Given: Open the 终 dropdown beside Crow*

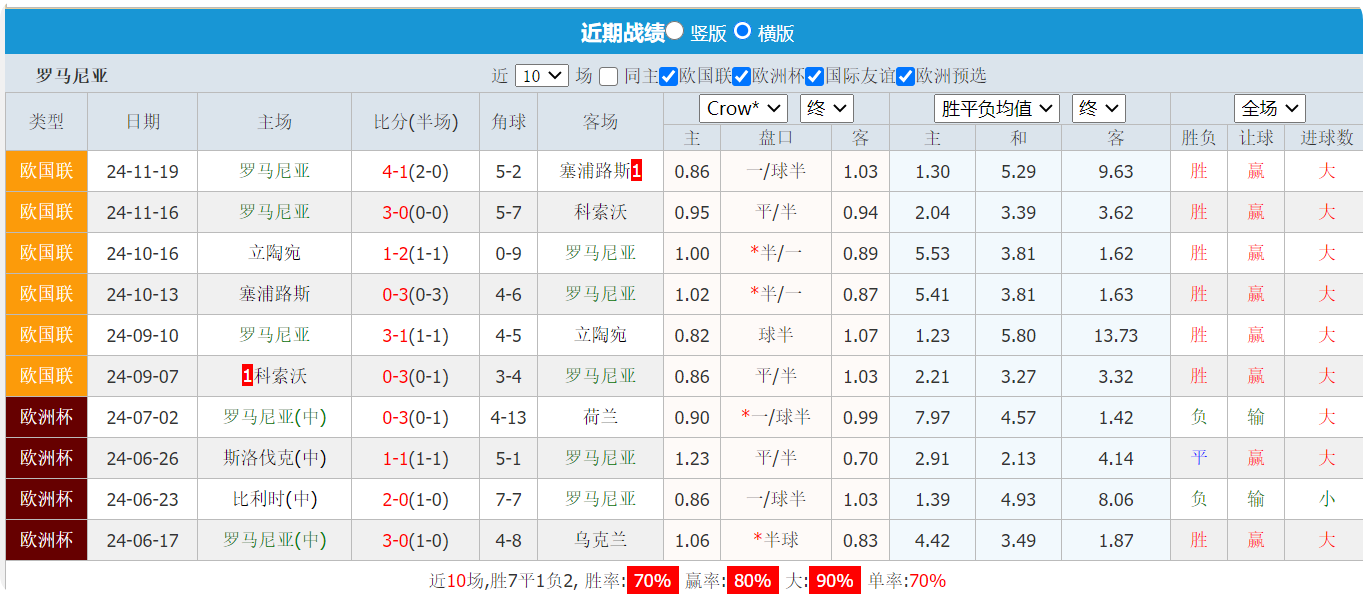Looking at the screenshot, I should pos(825,108).
